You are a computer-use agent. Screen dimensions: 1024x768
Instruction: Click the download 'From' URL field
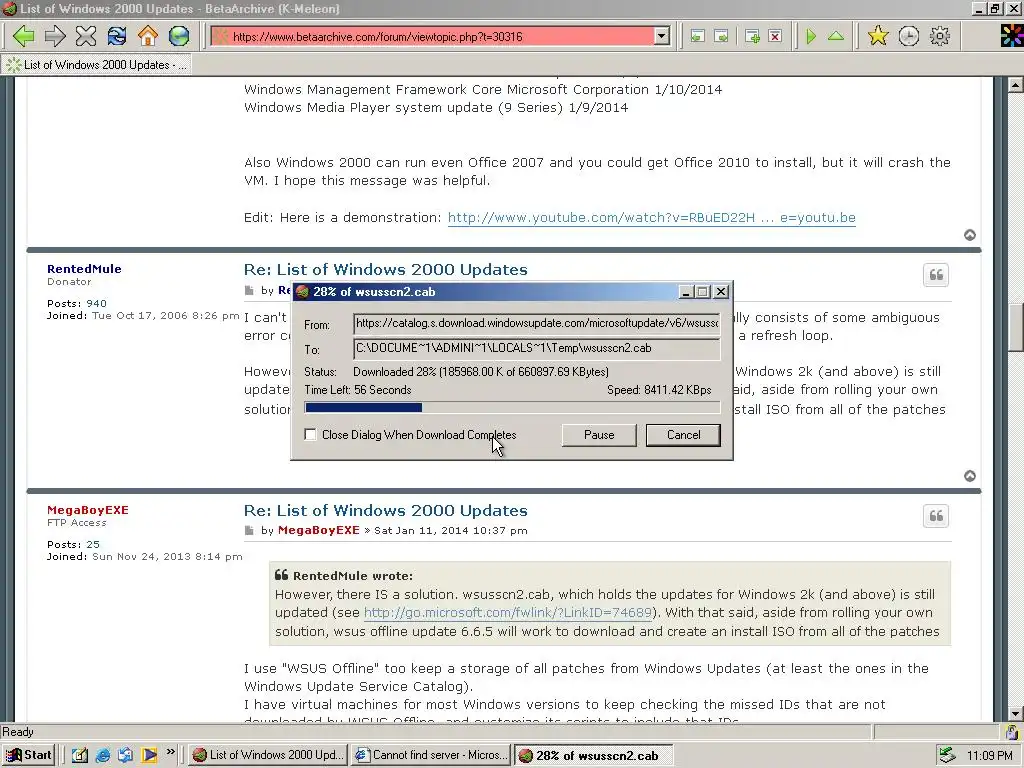click(537, 324)
